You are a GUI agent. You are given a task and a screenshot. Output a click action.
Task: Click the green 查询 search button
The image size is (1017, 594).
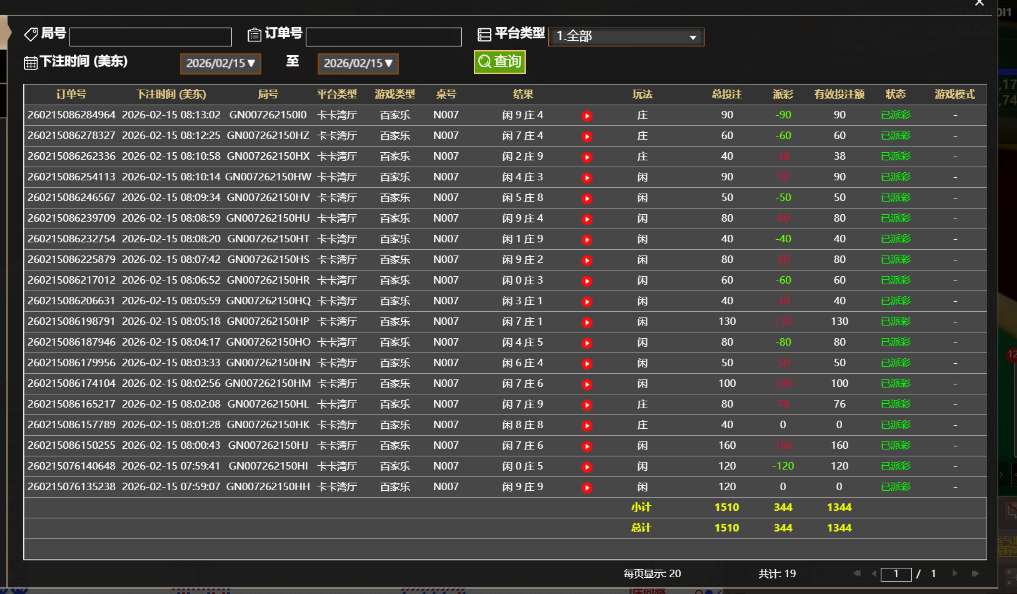click(x=499, y=62)
